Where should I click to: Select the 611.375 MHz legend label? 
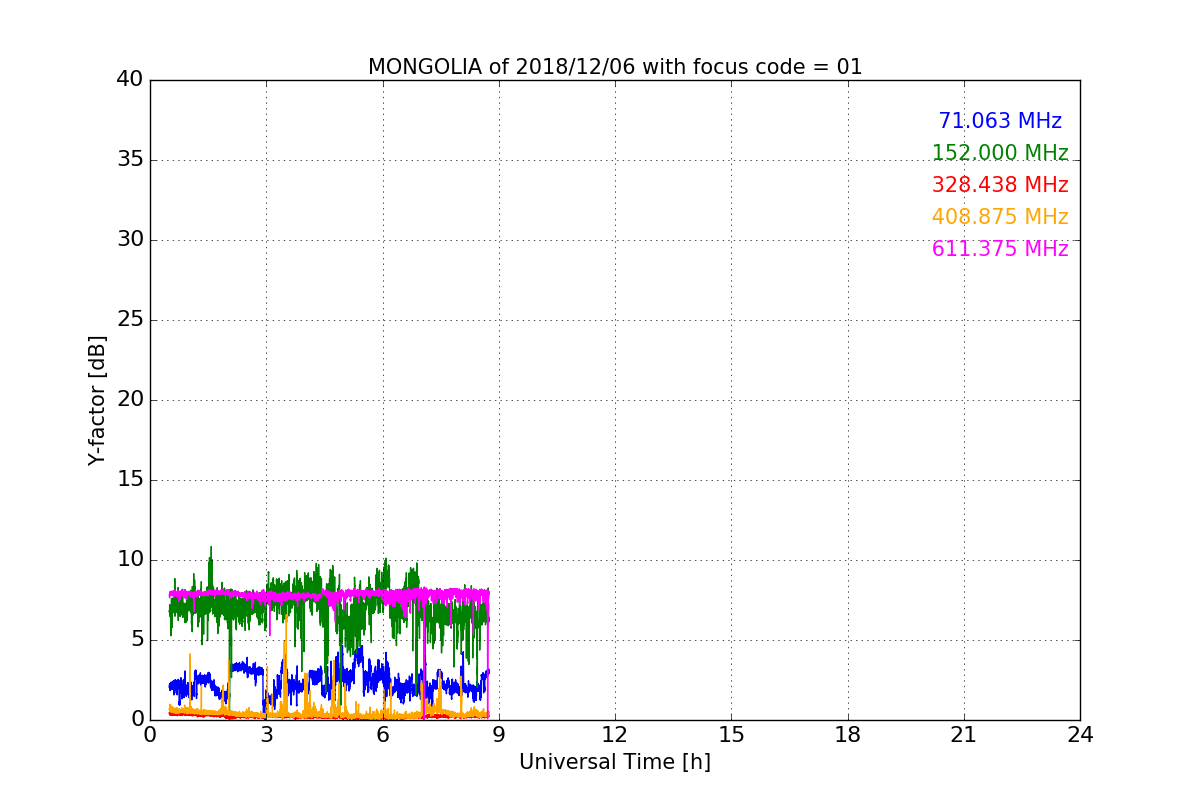[1000, 249]
